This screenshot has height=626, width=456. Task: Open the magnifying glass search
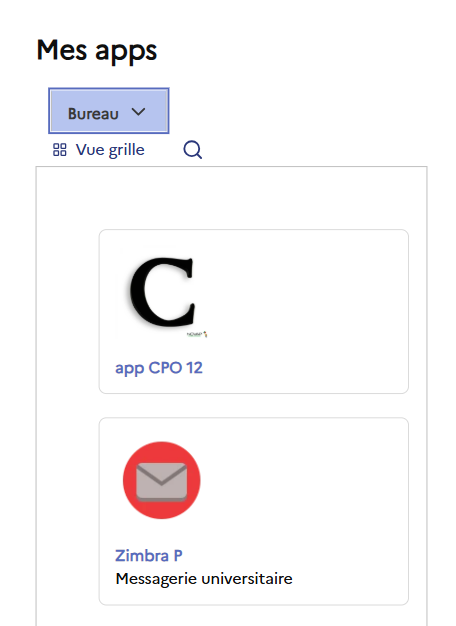[x=192, y=150]
